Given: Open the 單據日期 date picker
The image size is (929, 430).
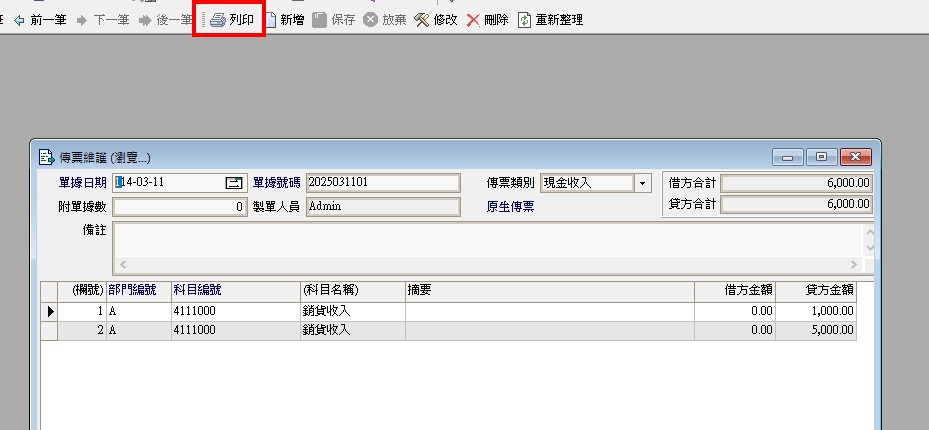Looking at the screenshot, I should [234, 183].
